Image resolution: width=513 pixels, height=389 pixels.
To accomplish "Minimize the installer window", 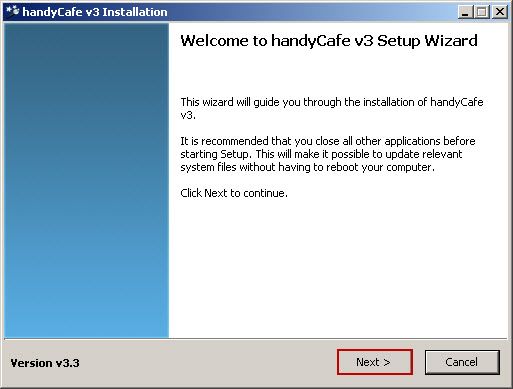I will [465, 12].
